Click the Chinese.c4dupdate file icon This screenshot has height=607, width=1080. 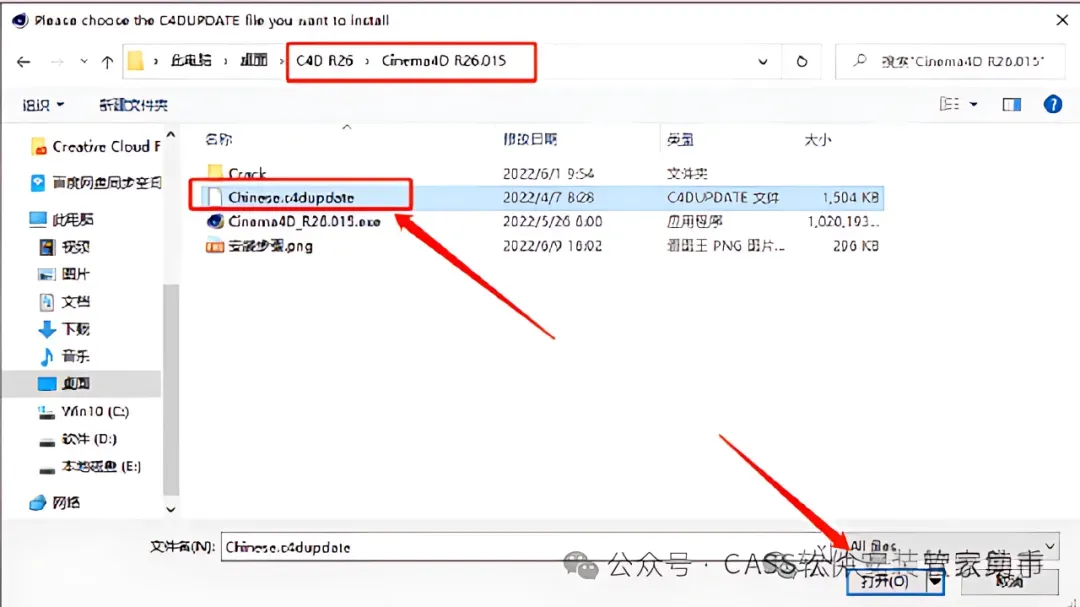click(x=215, y=198)
